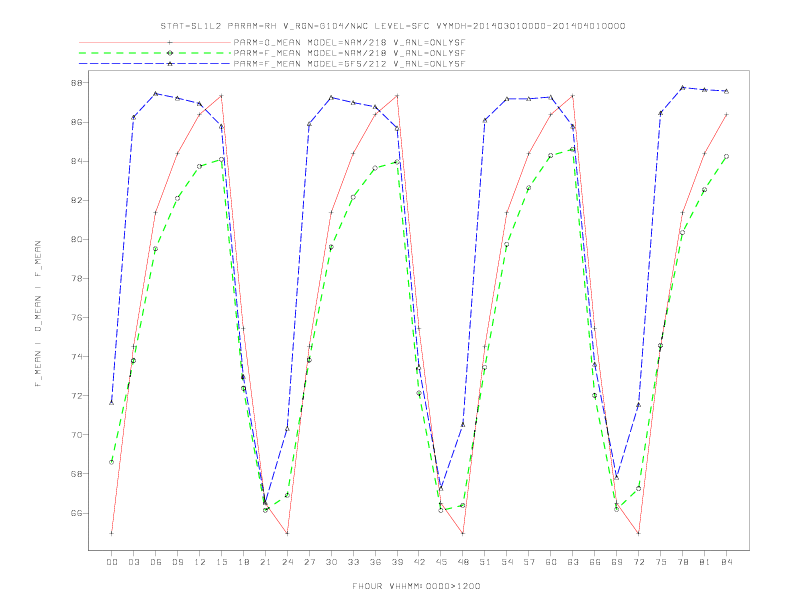Click x-axis forecast hour label 24
This screenshot has width=792, height=612.
click(x=287, y=562)
